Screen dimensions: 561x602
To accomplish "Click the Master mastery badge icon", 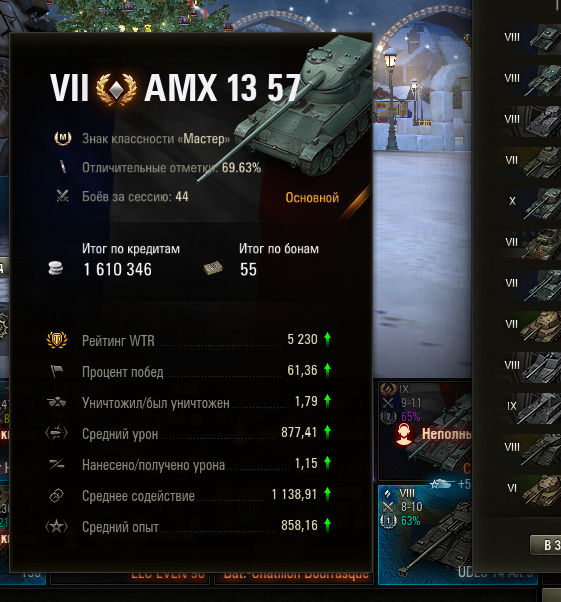I will [x=63, y=138].
